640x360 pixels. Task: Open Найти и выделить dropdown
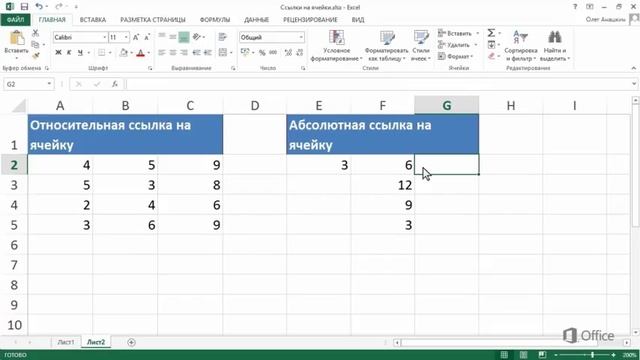[555, 46]
